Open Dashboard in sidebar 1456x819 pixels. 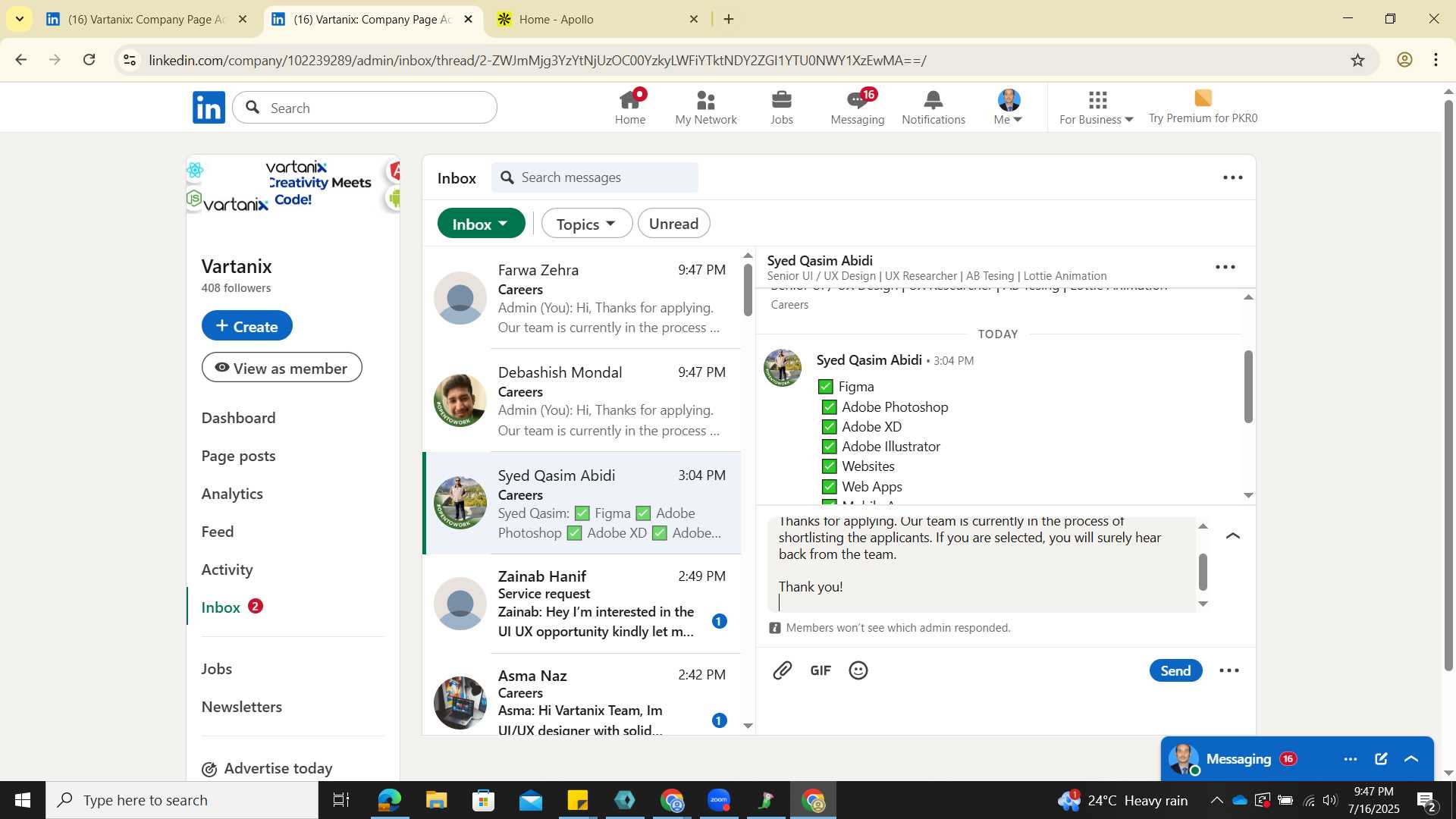coord(239,418)
